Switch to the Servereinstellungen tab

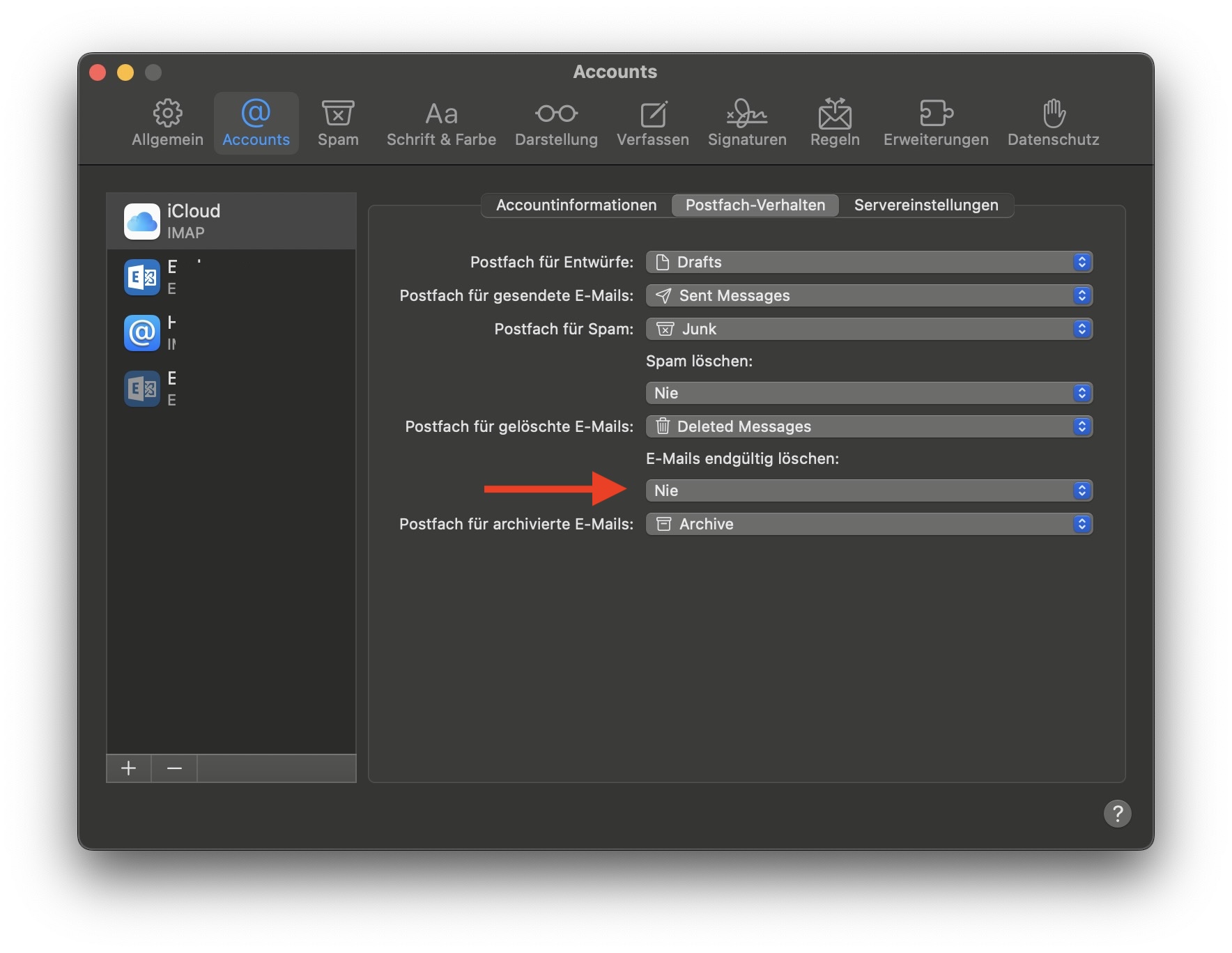pos(925,205)
